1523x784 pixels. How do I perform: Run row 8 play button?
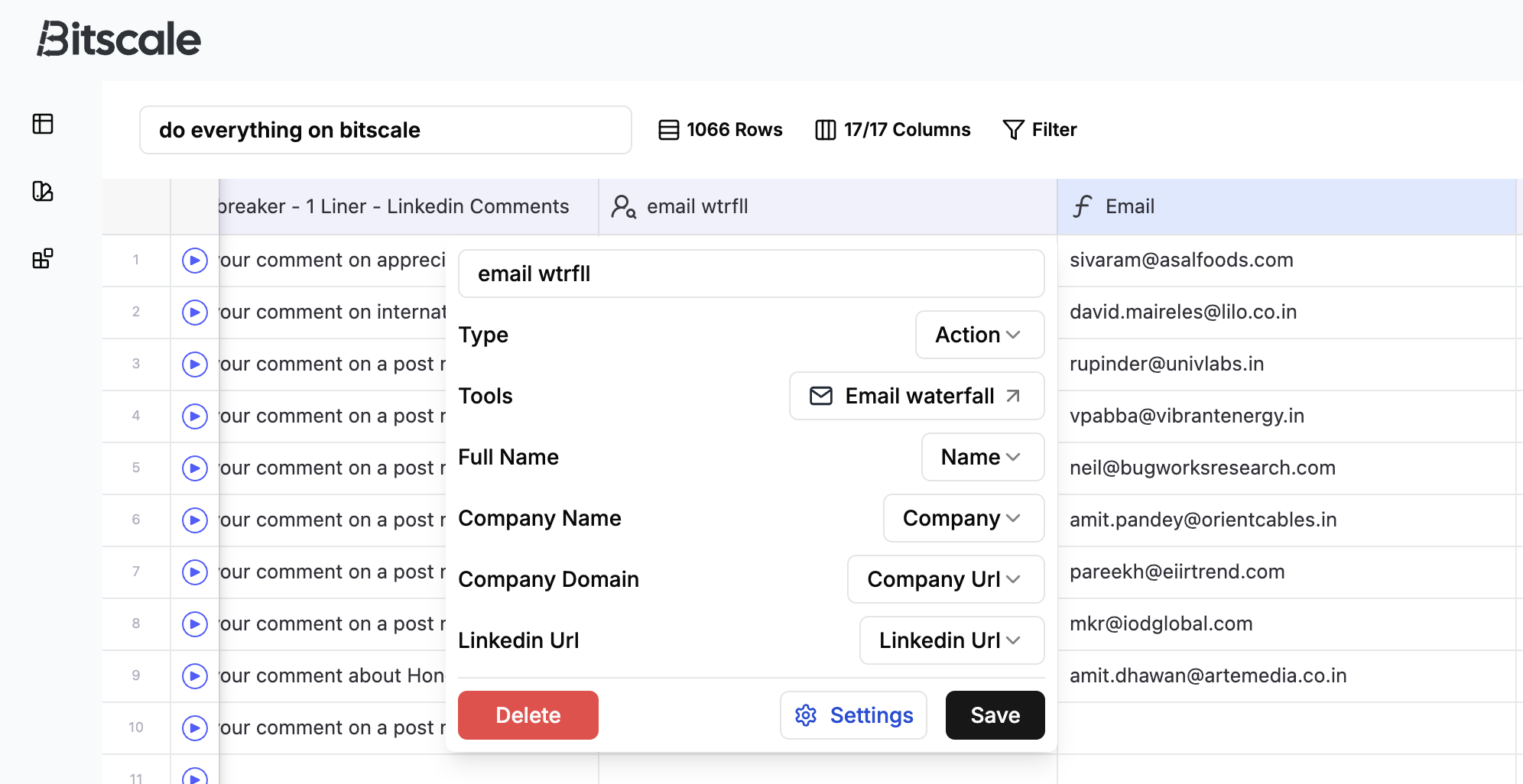[x=195, y=624]
